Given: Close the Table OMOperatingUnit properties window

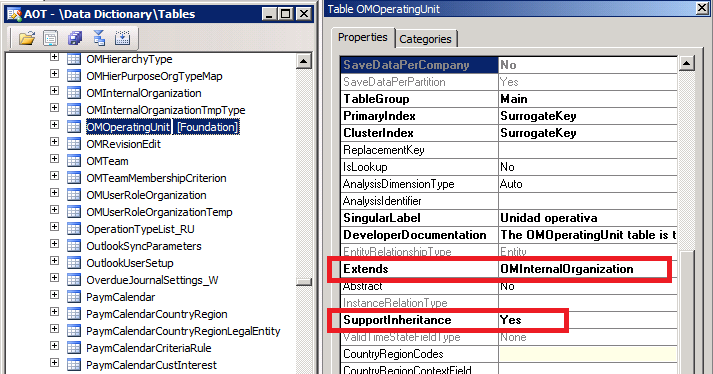Looking at the screenshot, I should click(x=703, y=8).
